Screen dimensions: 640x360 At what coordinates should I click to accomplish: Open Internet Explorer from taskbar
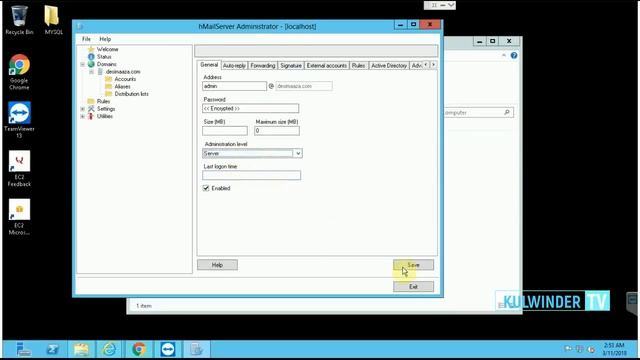[109, 349]
